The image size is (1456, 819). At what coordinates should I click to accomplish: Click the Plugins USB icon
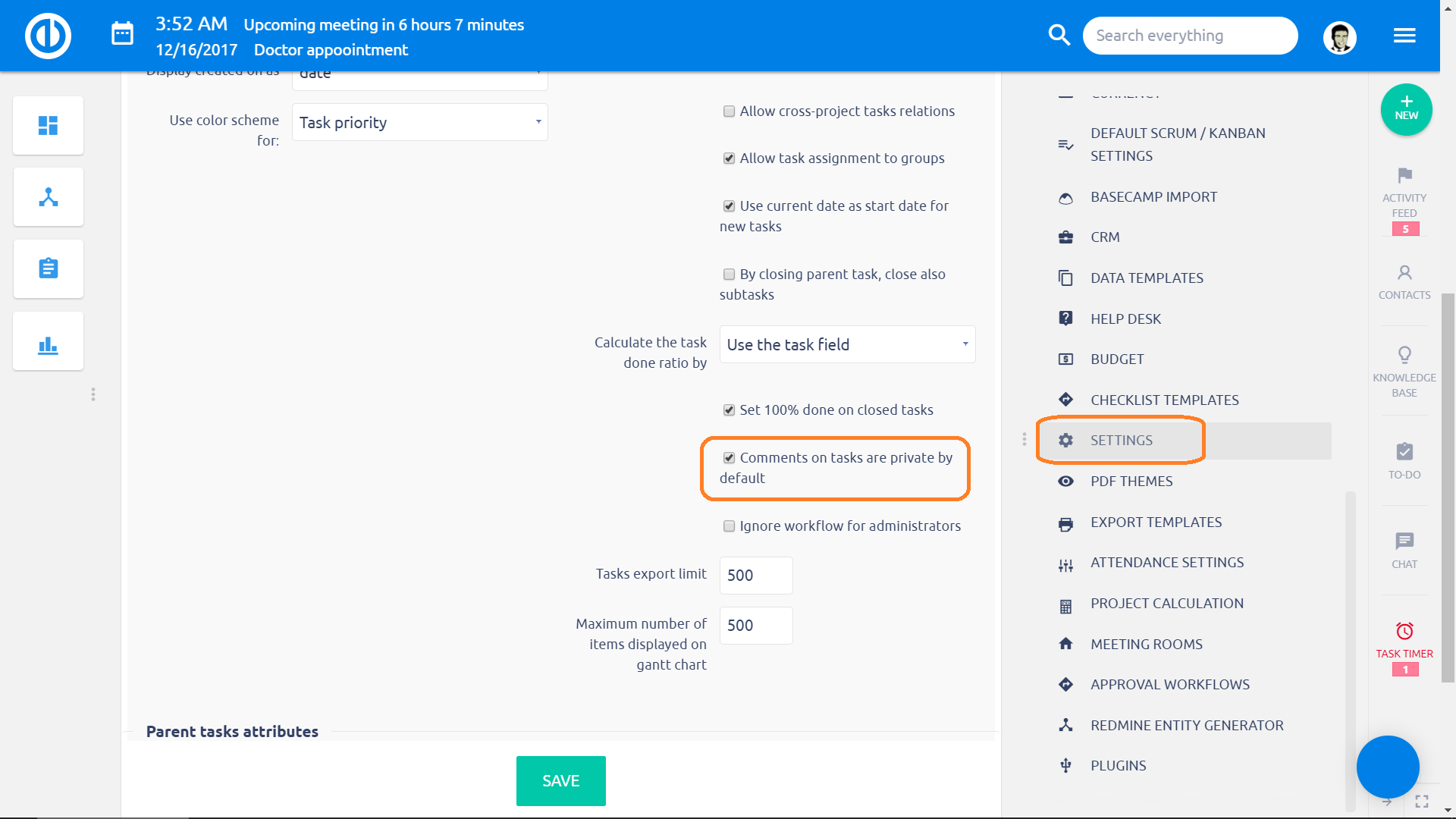(x=1065, y=766)
